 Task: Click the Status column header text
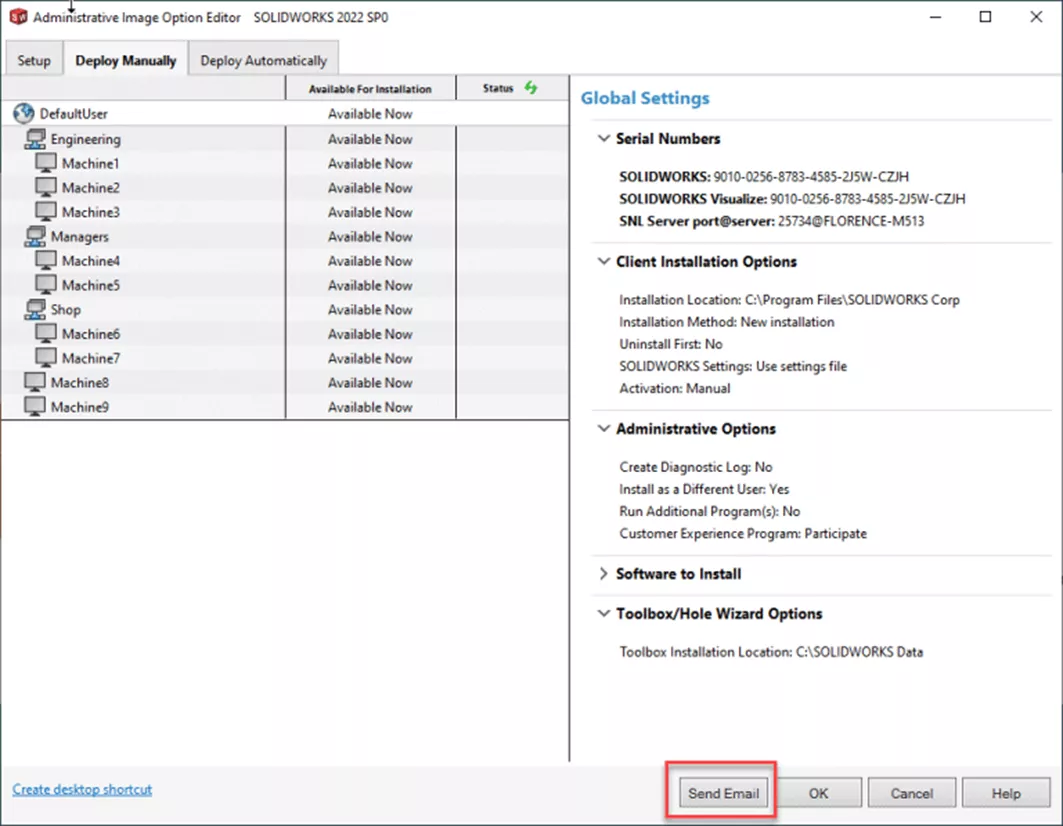pyautogui.click(x=498, y=88)
